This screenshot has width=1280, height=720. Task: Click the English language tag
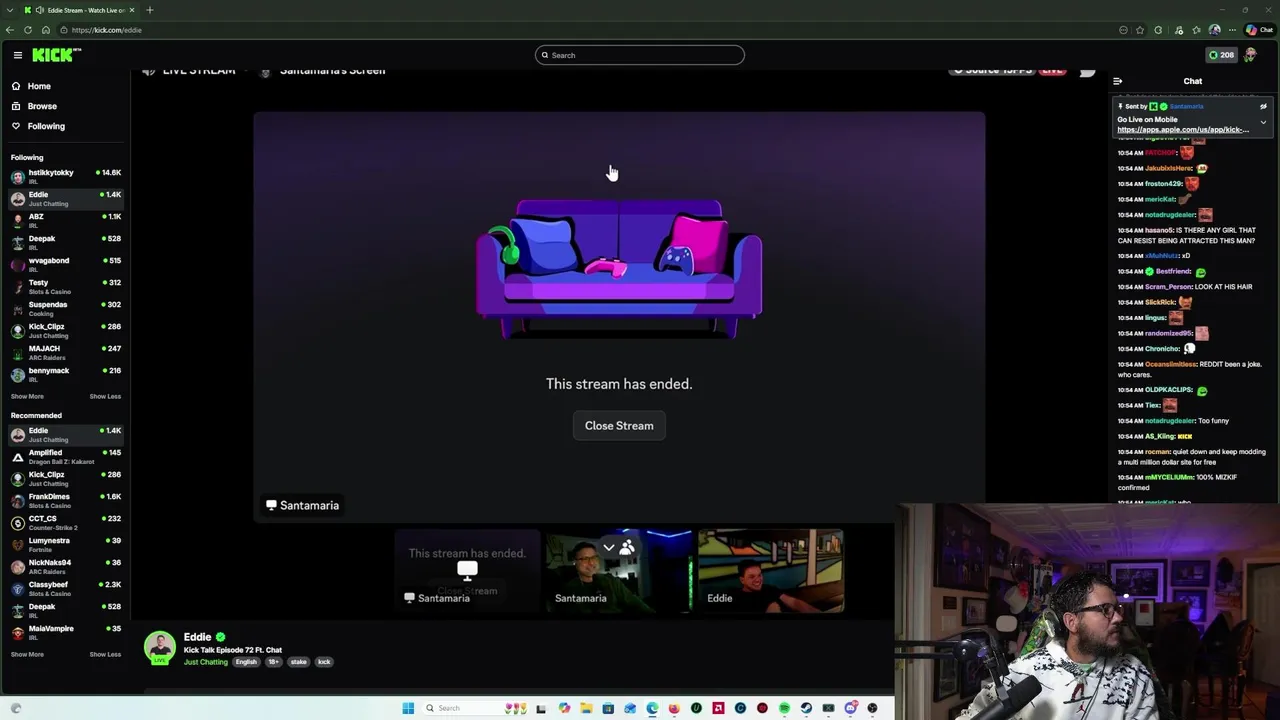[x=246, y=662]
